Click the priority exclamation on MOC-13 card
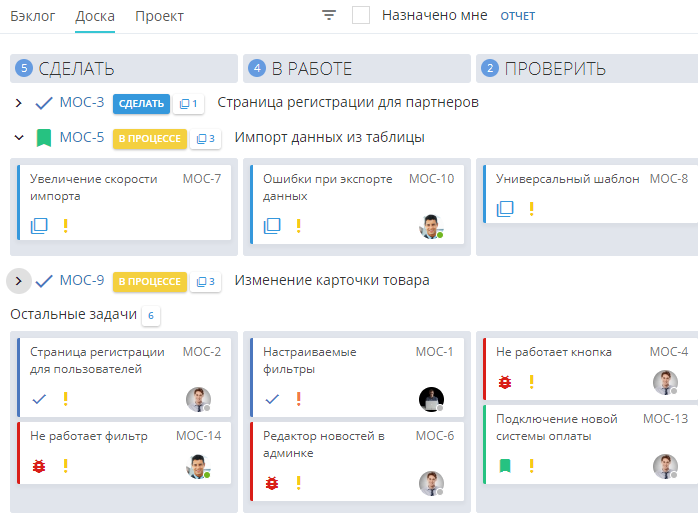This screenshot has width=698, height=513. click(x=532, y=466)
